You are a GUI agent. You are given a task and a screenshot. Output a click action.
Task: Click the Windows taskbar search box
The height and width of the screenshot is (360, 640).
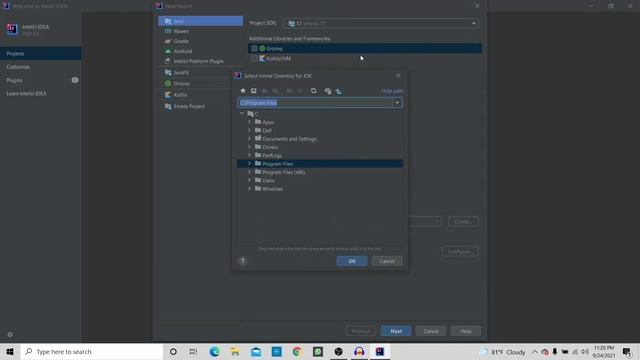coord(92,351)
